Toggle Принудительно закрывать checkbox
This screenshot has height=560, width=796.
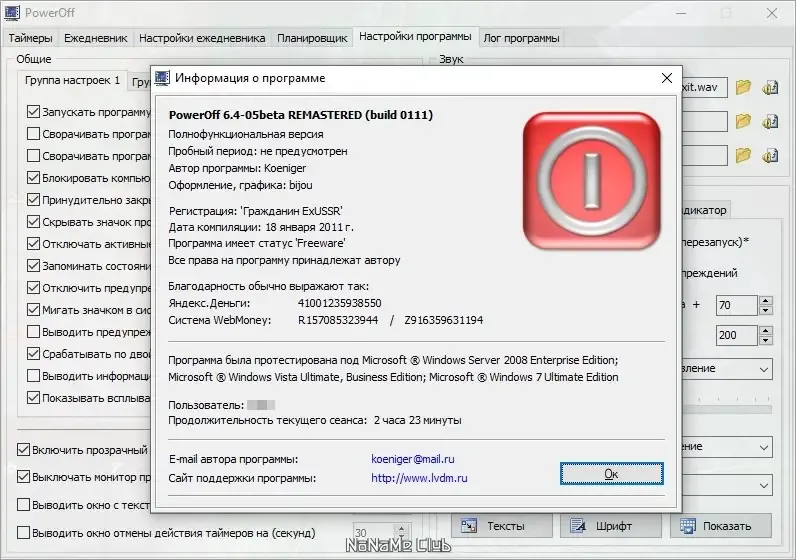click(33, 200)
